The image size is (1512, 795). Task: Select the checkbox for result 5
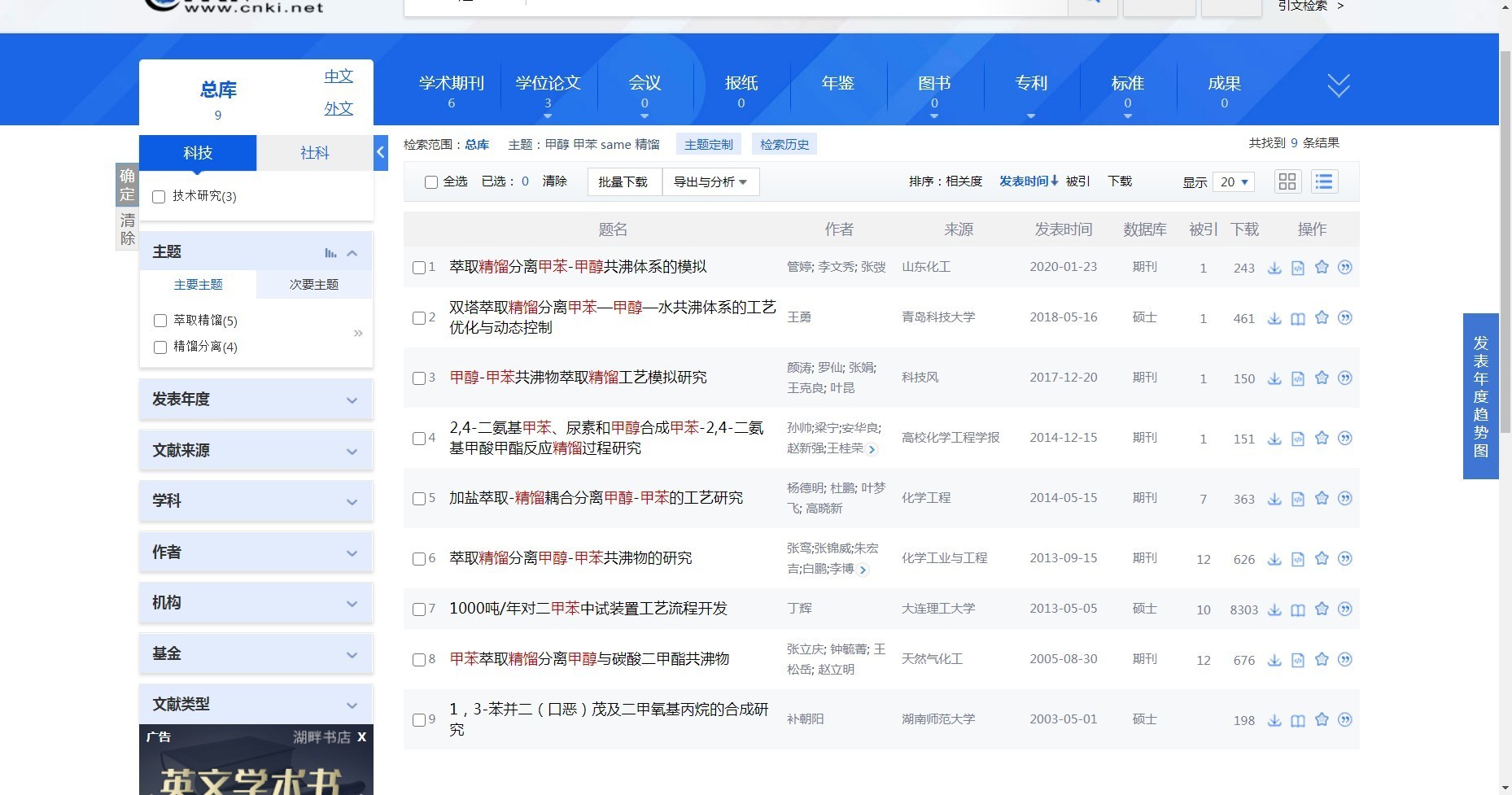pyautogui.click(x=418, y=499)
